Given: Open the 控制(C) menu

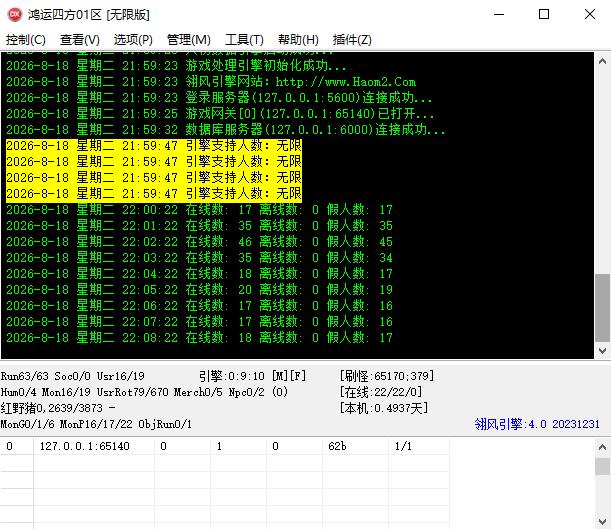Looking at the screenshot, I should click(x=26, y=40).
